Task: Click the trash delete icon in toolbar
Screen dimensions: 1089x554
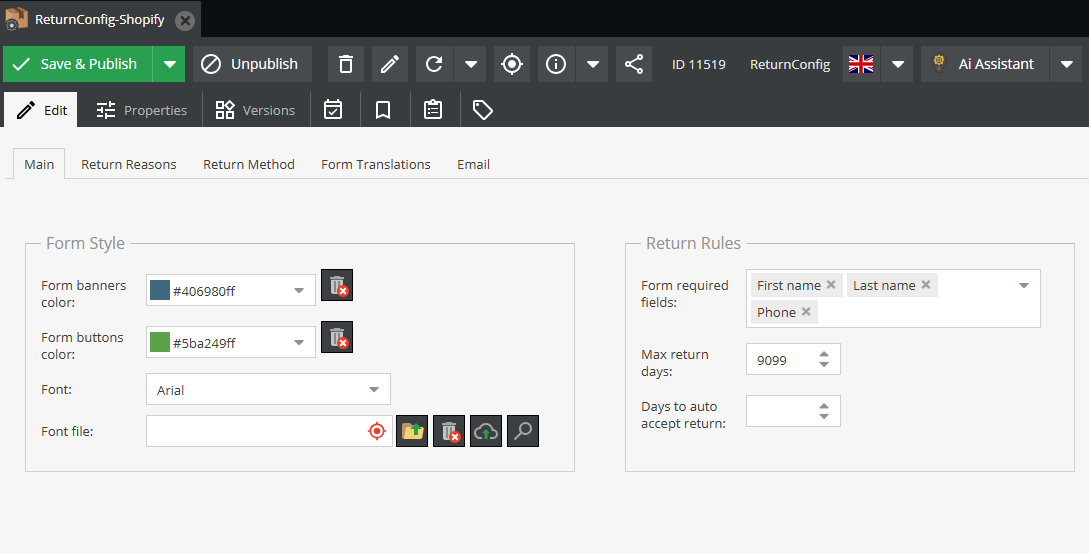Action: (x=346, y=64)
